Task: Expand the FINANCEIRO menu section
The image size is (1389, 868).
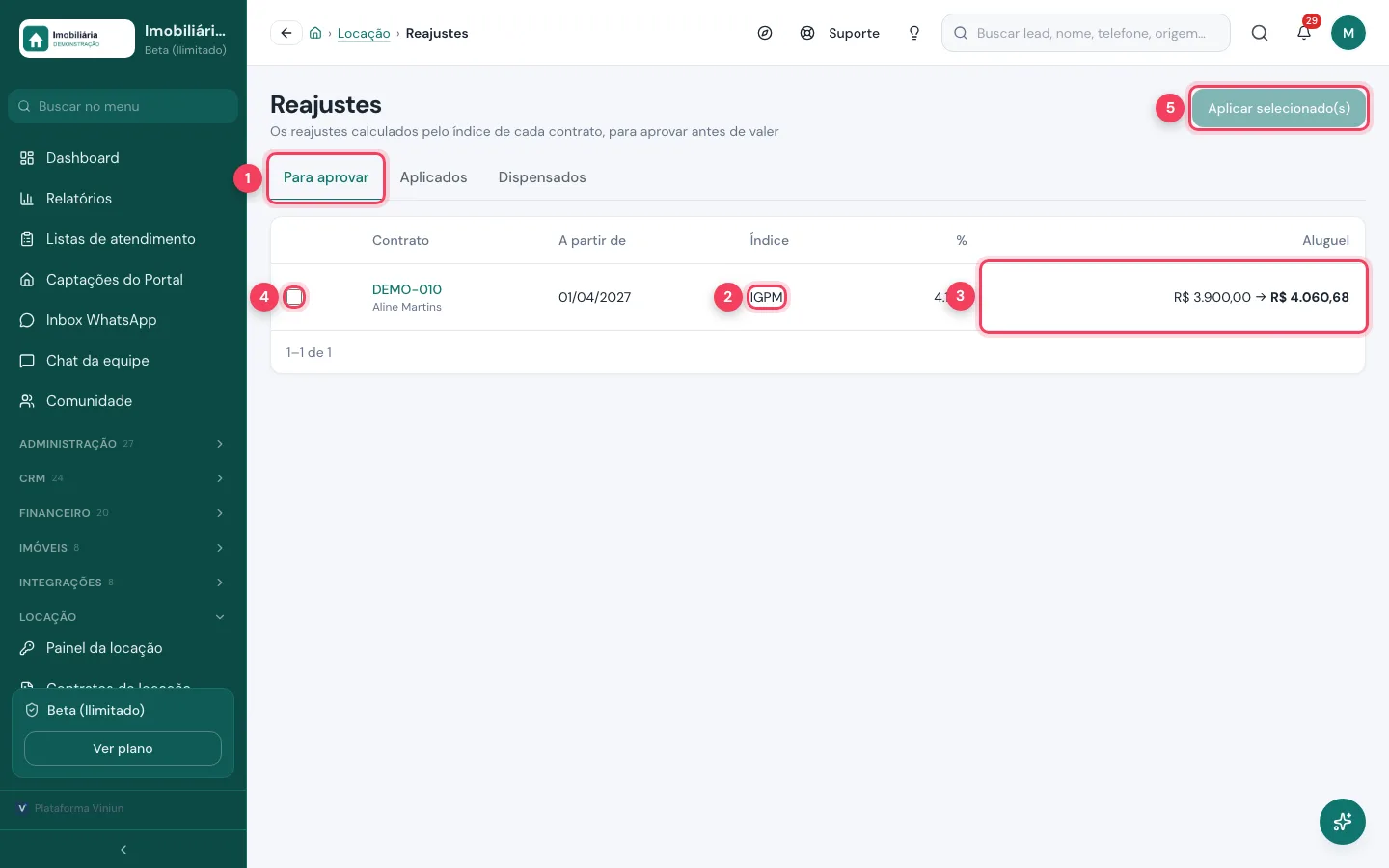Action: pos(123,513)
